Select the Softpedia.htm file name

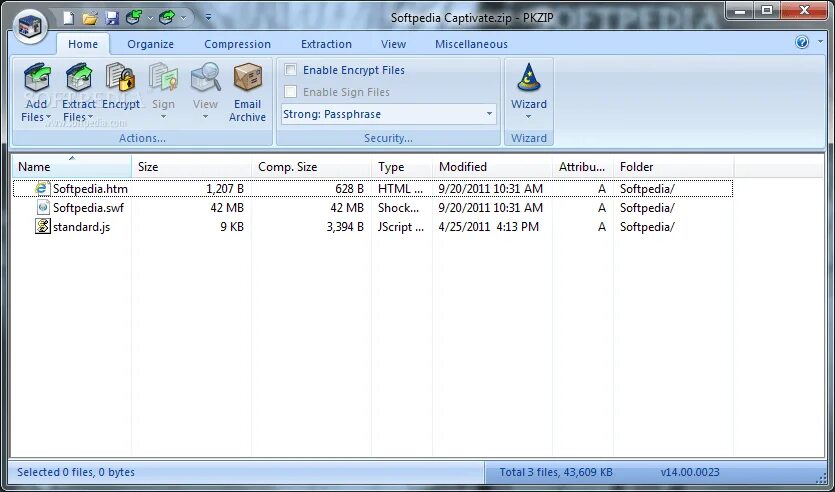click(90, 188)
